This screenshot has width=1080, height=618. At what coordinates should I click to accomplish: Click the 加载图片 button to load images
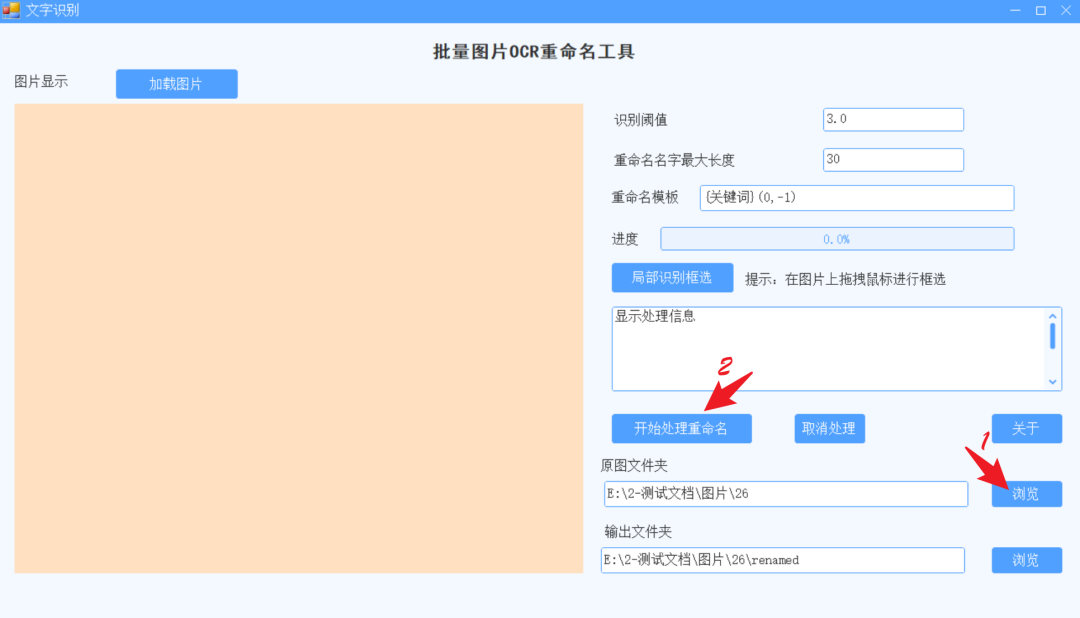click(x=176, y=84)
